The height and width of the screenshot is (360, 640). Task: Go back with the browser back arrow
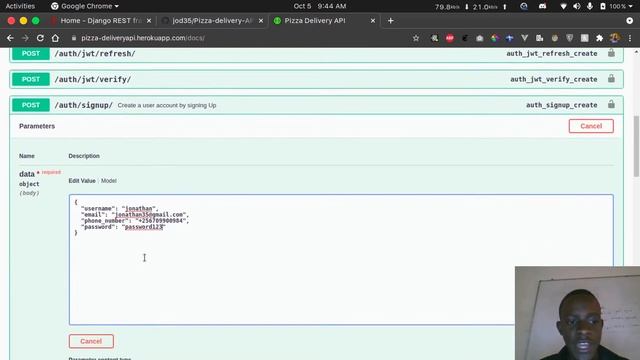pos(10,38)
